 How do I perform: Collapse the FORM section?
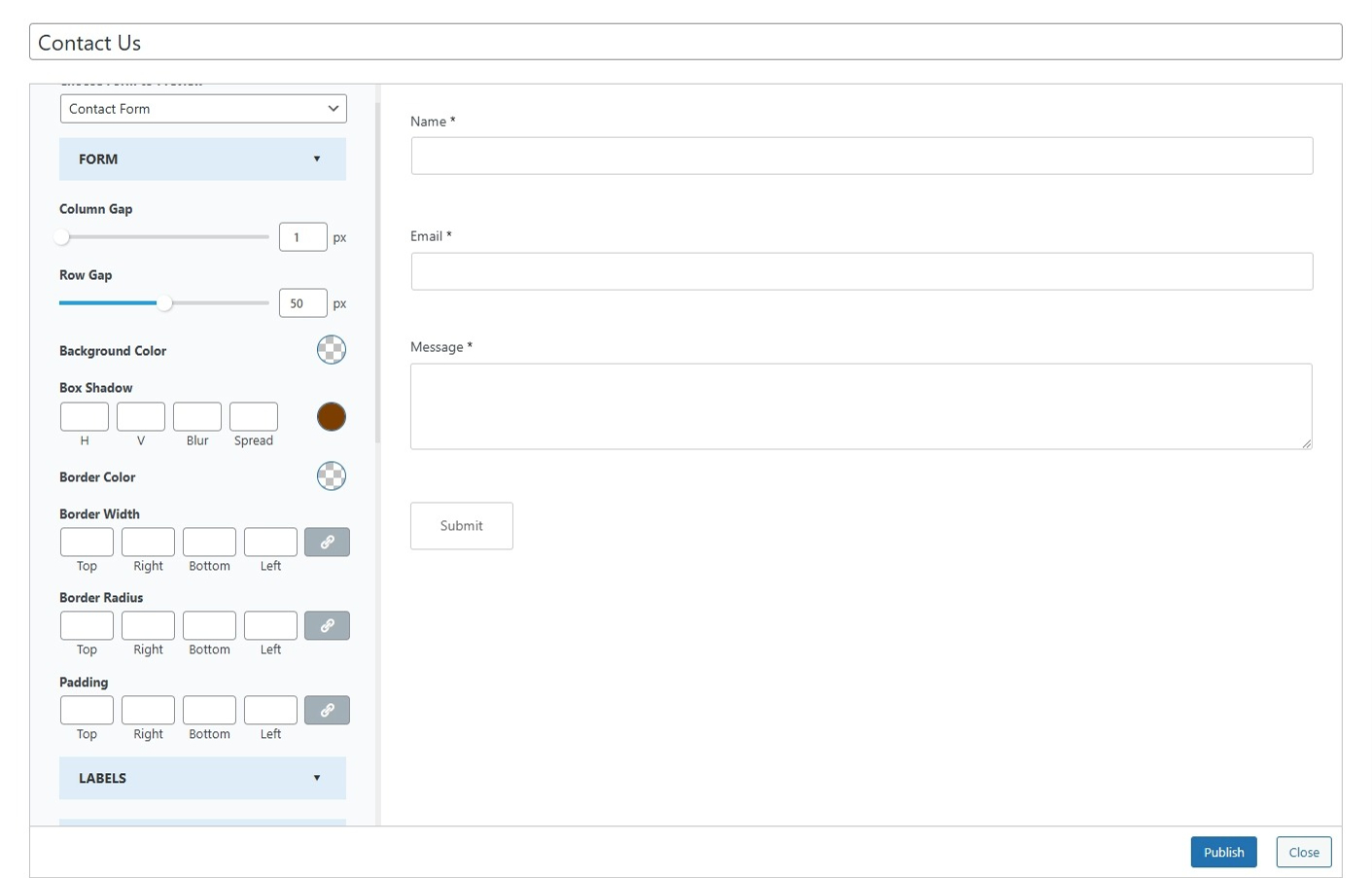202,159
